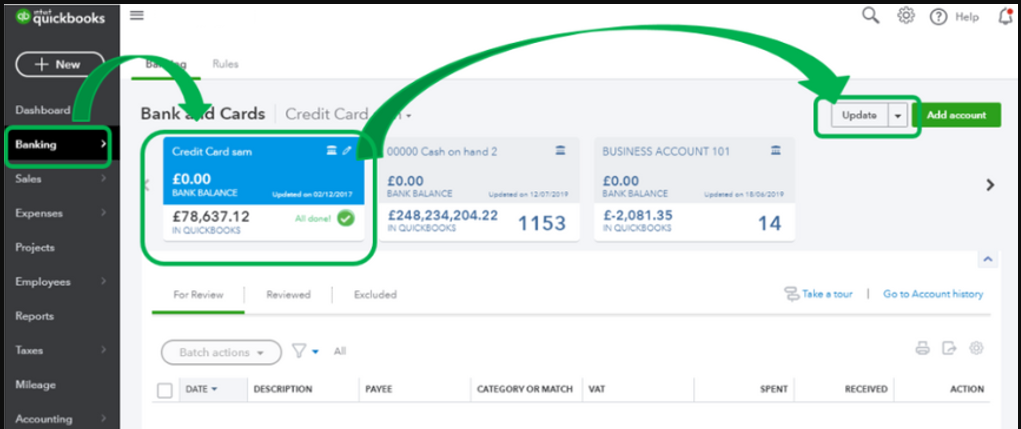Click the export icon above the table
The width and height of the screenshot is (1021, 429).
click(x=950, y=349)
